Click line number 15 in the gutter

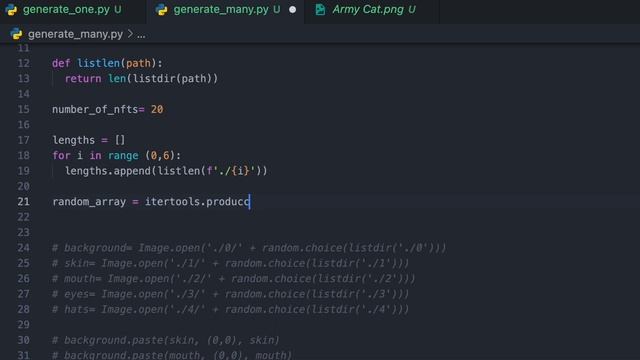tap(23, 109)
